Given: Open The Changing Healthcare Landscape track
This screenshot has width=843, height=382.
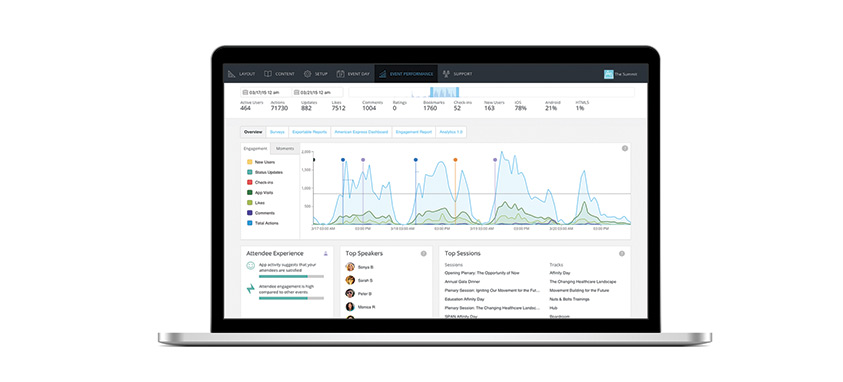Looking at the screenshot, I should pyautogui.click(x=583, y=282).
